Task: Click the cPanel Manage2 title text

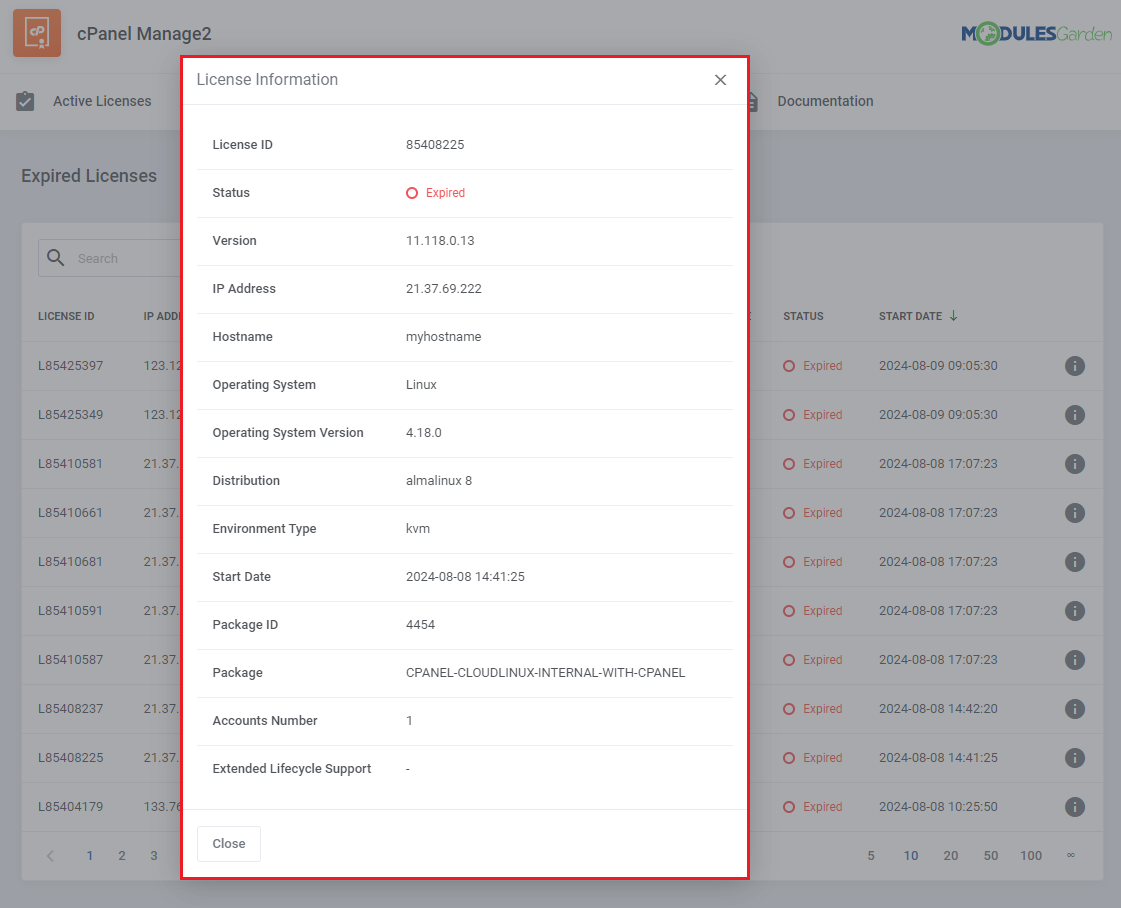Action: (144, 34)
